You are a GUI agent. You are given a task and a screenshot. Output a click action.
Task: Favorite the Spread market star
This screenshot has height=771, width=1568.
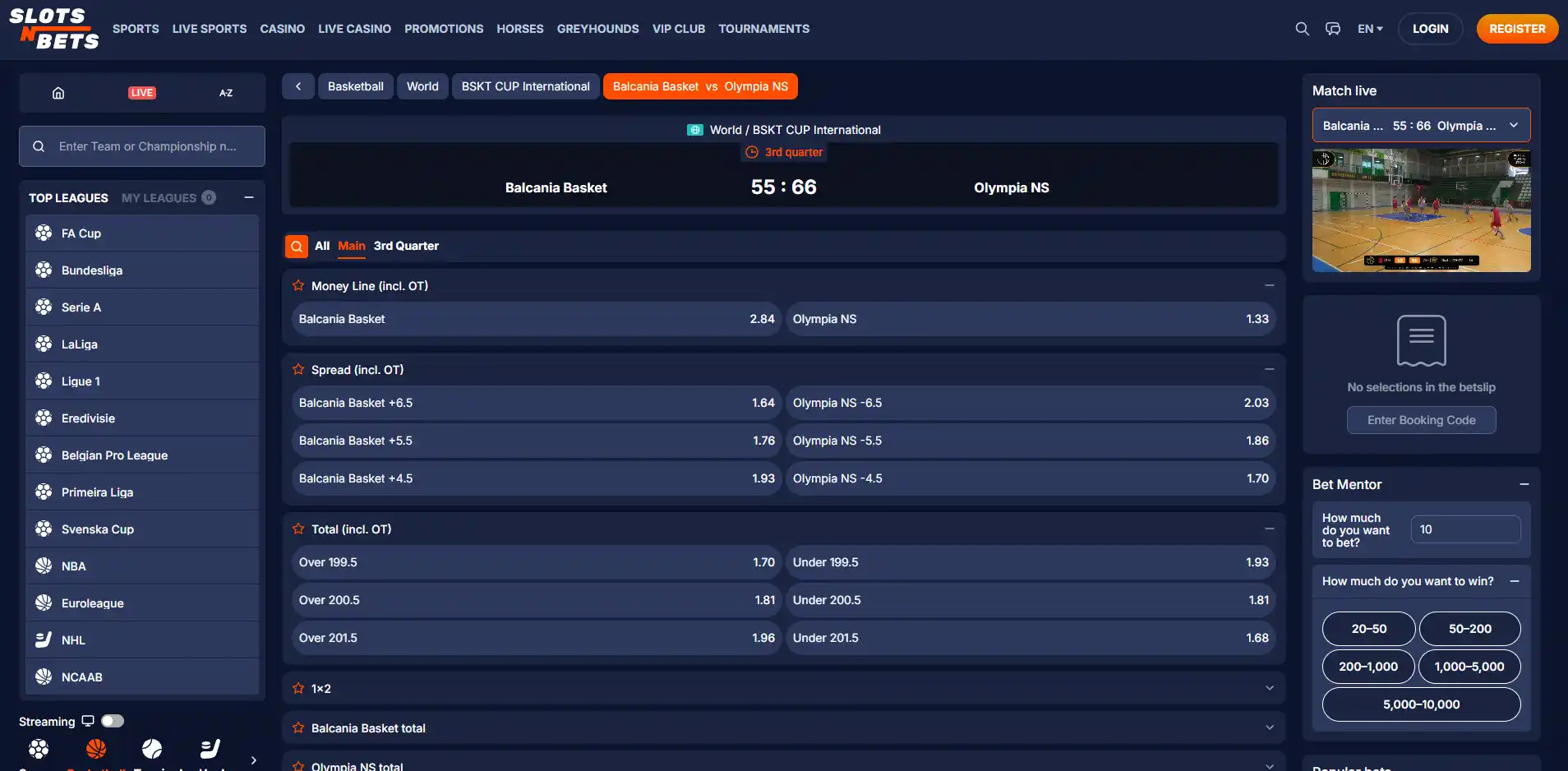pos(298,370)
